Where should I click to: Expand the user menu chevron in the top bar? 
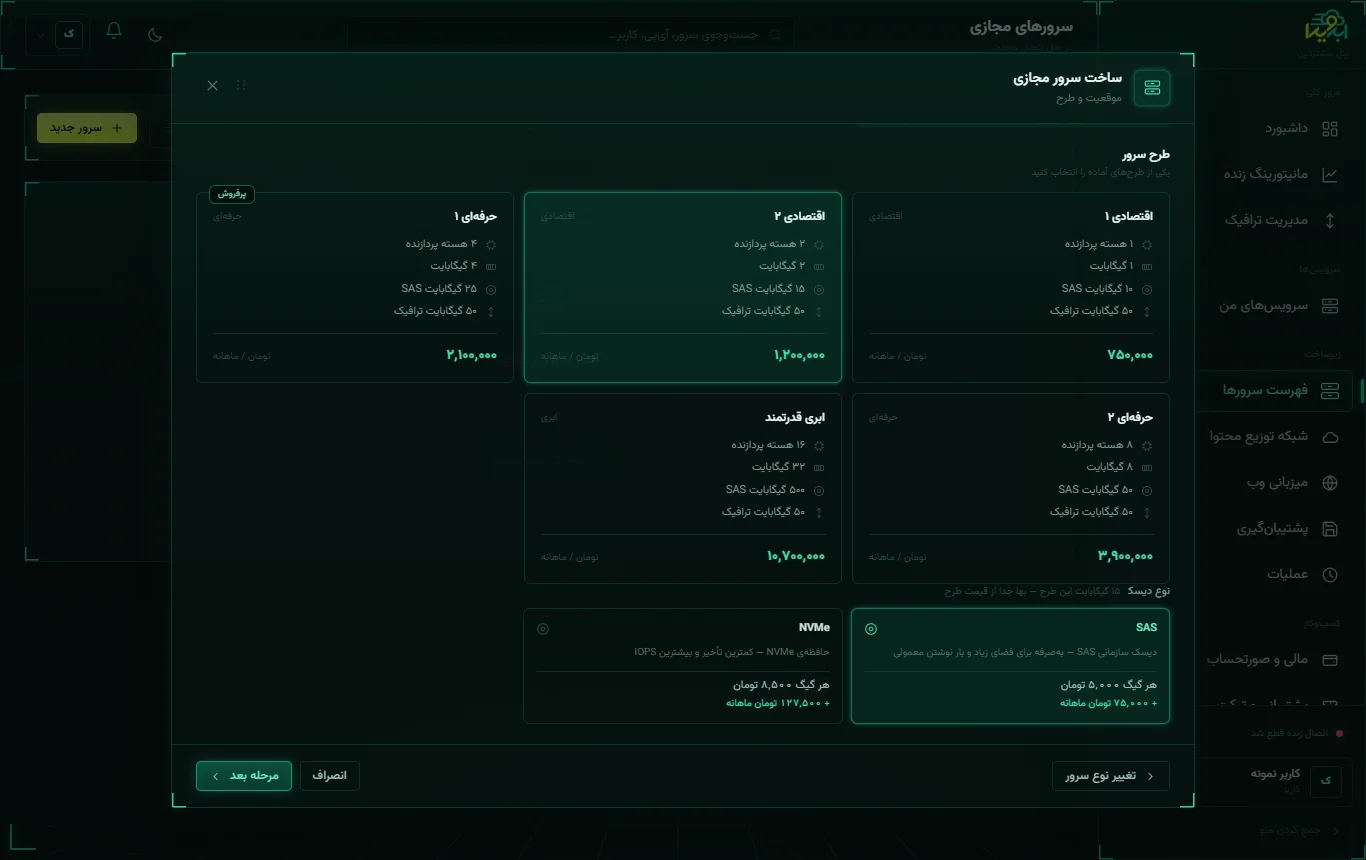tap(40, 34)
